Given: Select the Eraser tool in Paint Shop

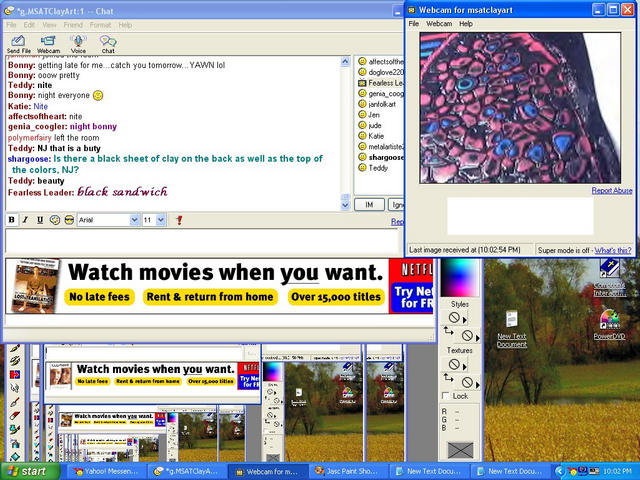Looking at the screenshot, I should pos(15,416).
